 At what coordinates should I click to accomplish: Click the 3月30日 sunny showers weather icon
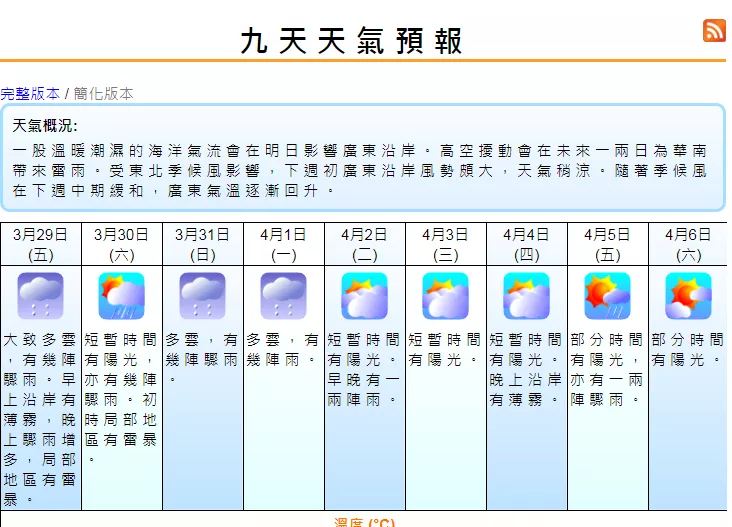click(121, 296)
